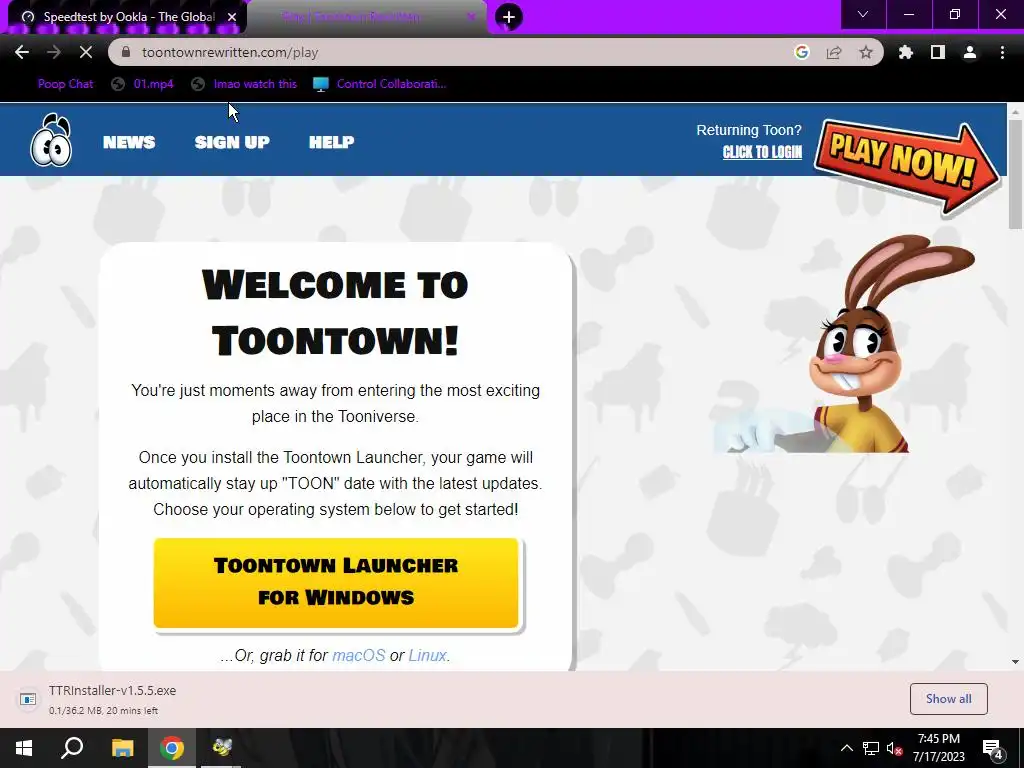
Task: Open Chrome's three-dot menu
Action: pyautogui.click(x=1002, y=52)
